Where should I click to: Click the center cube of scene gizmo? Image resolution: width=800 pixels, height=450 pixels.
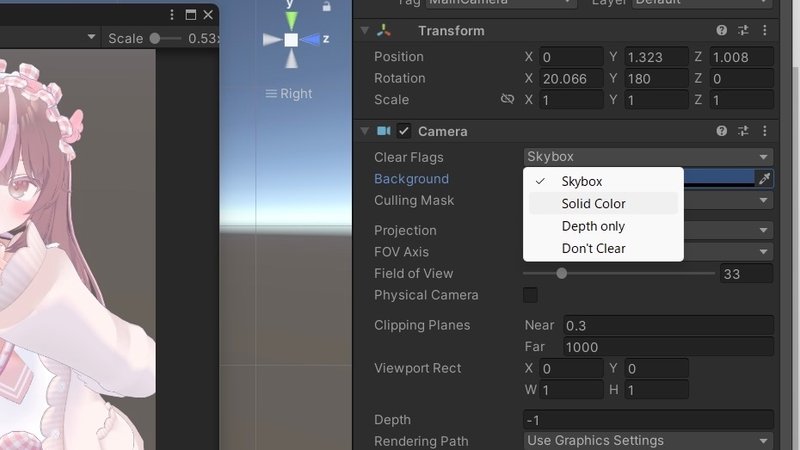point(291,40)
